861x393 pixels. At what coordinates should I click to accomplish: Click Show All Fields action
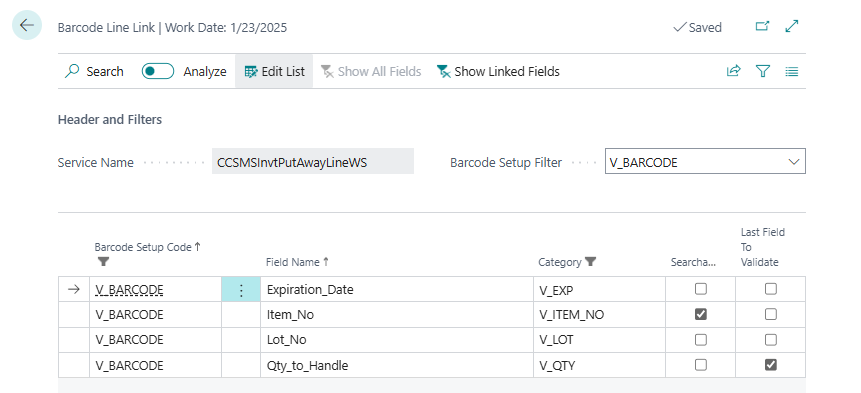click(x=371, y=71)
